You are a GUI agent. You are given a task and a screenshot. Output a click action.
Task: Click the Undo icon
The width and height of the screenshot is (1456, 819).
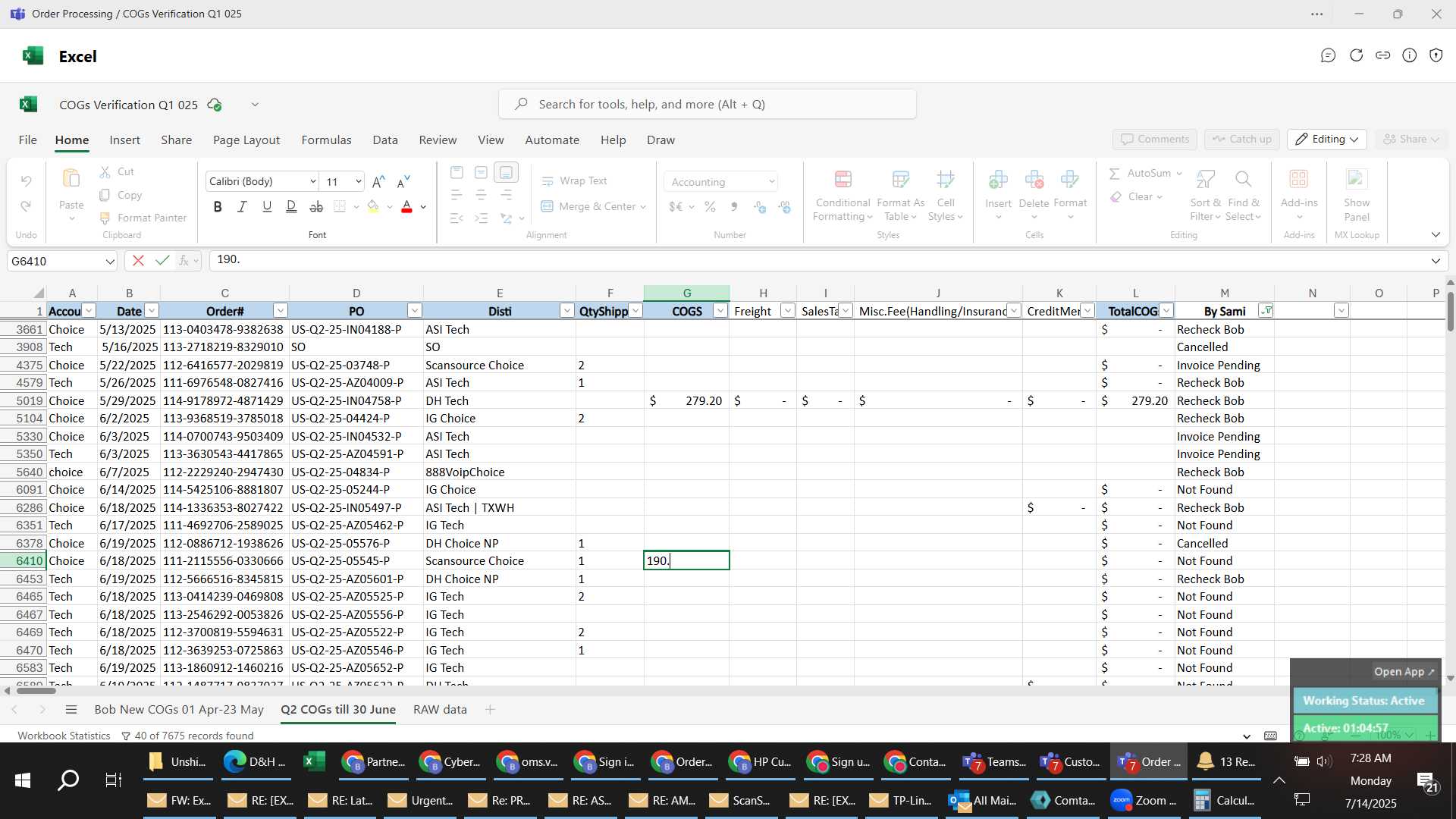[x=26, y=181]
